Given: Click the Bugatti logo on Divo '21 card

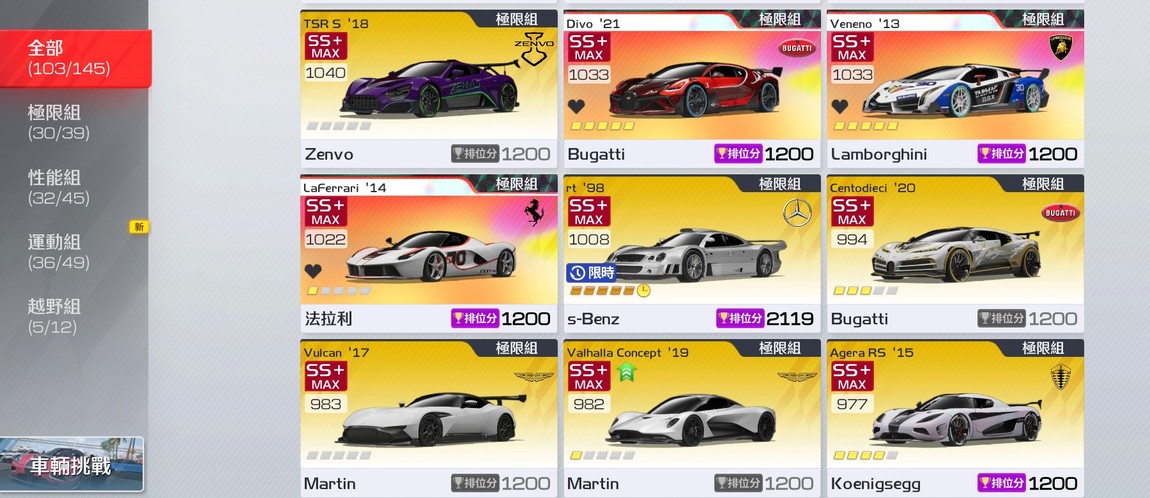Looking at the screenshot, I should coord(797,48).
